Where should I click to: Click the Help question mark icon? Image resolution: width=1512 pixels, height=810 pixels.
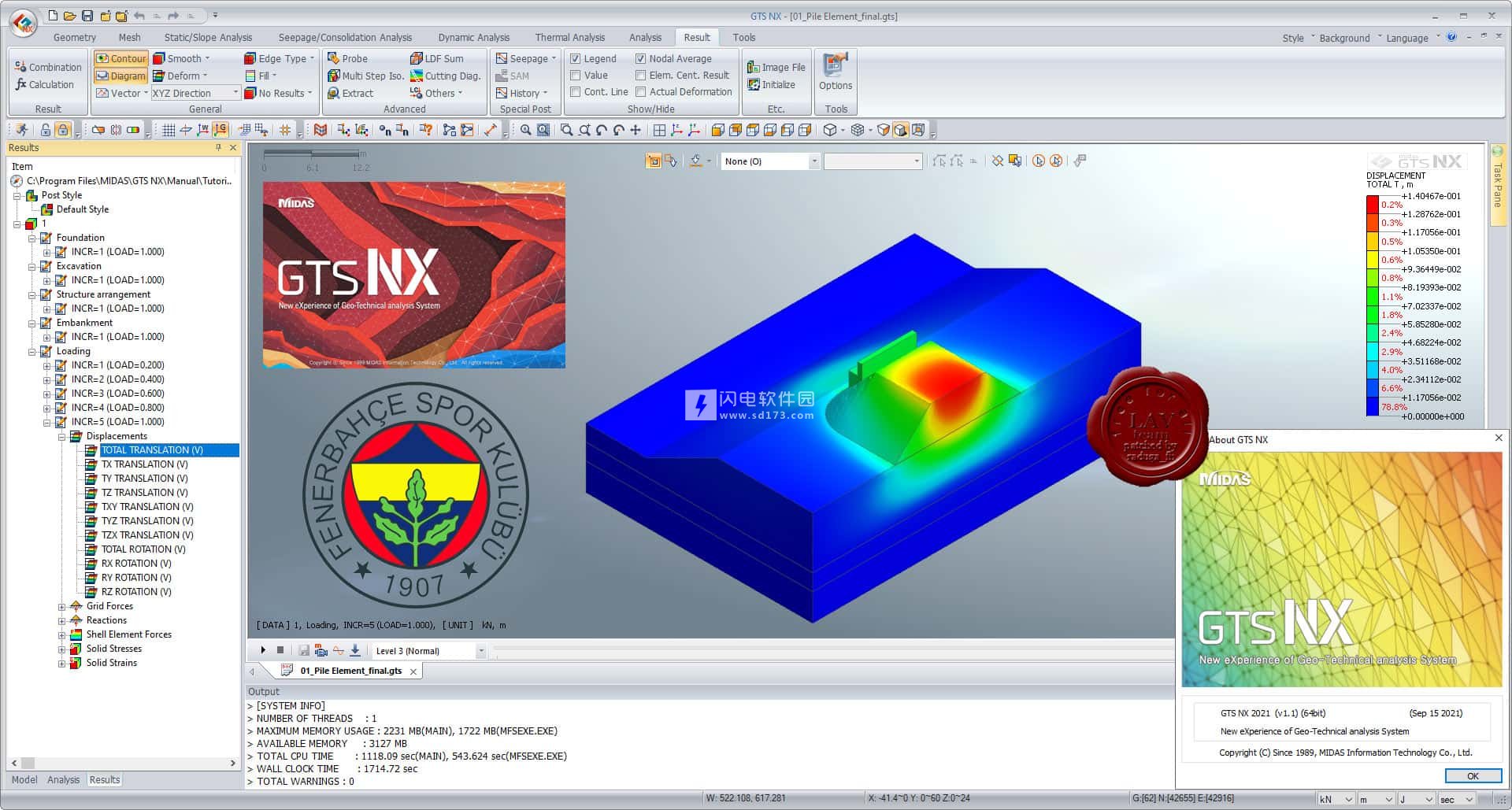(x=1451, y=37)
